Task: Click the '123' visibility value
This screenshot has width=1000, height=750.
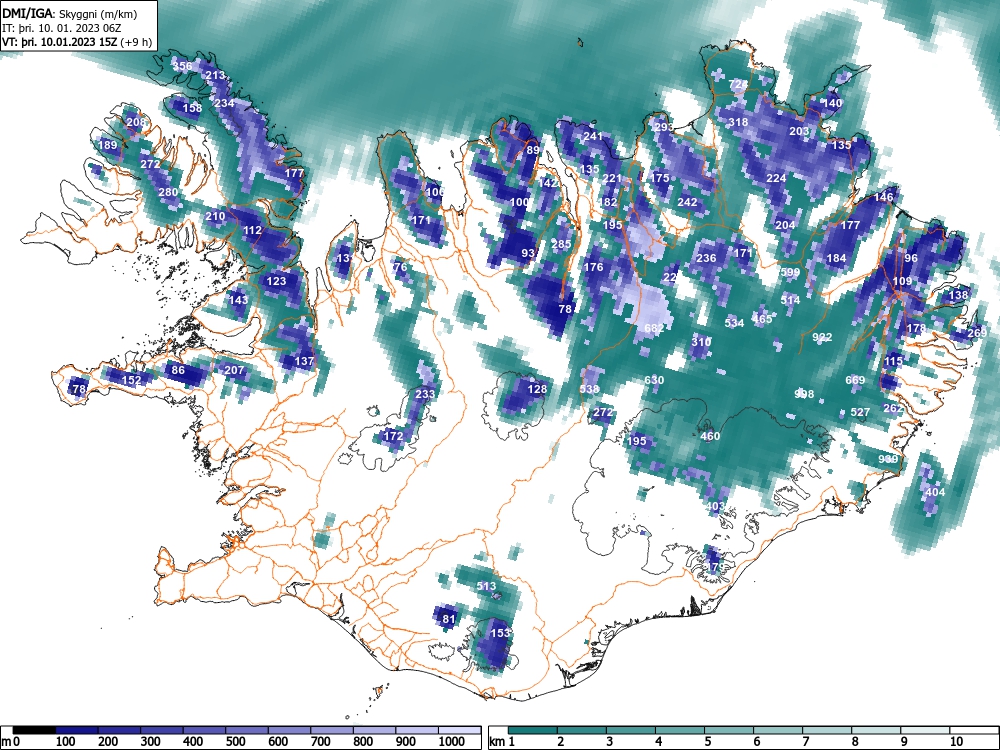Action: (x=276, y=281)
